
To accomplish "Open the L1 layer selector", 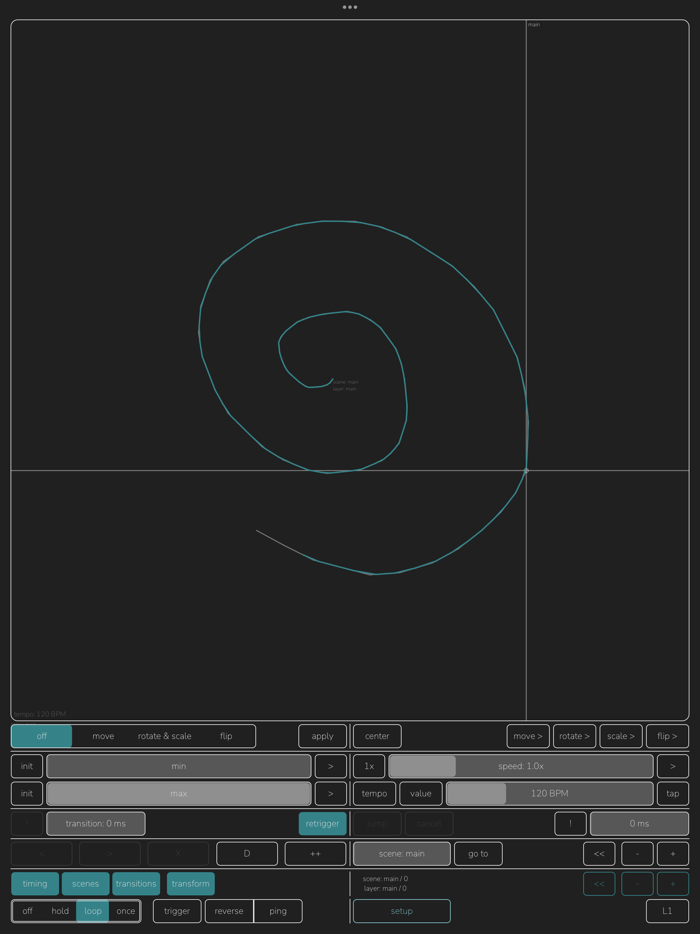I will (x=667, y=911).
